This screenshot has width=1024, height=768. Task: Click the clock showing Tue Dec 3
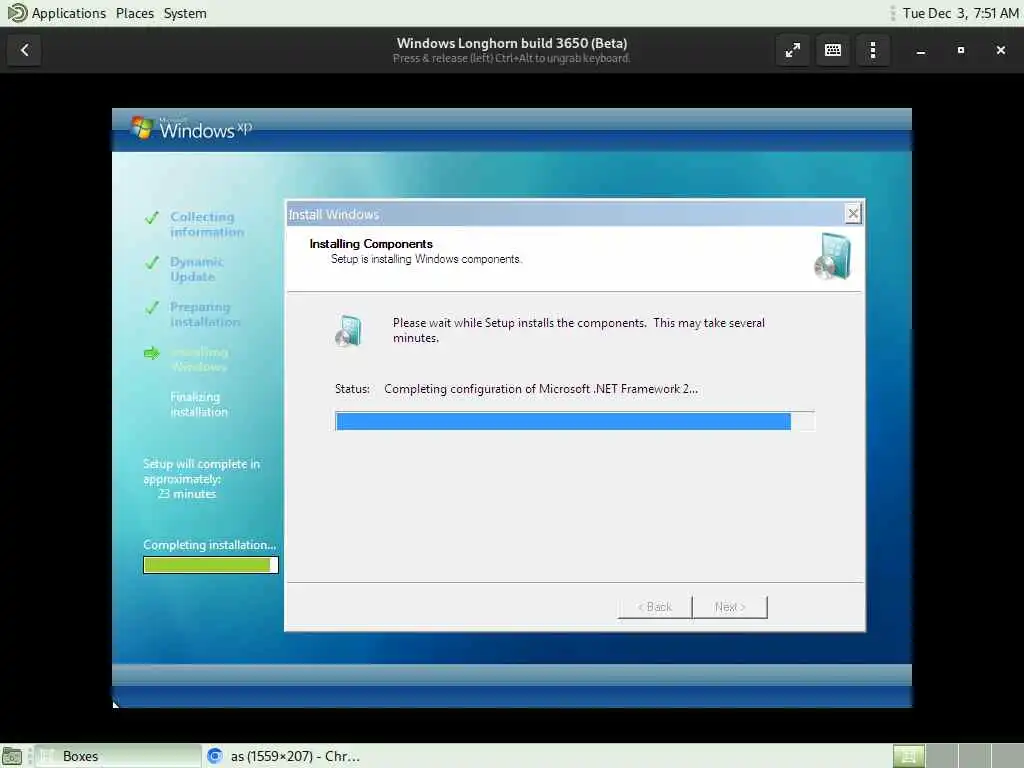click(960, 13)
